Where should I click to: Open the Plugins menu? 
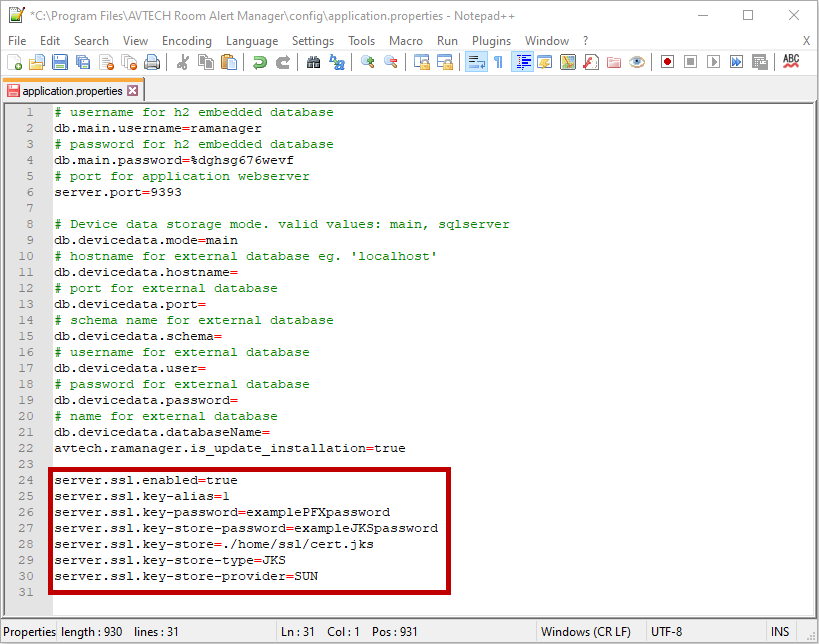(490, 41)
